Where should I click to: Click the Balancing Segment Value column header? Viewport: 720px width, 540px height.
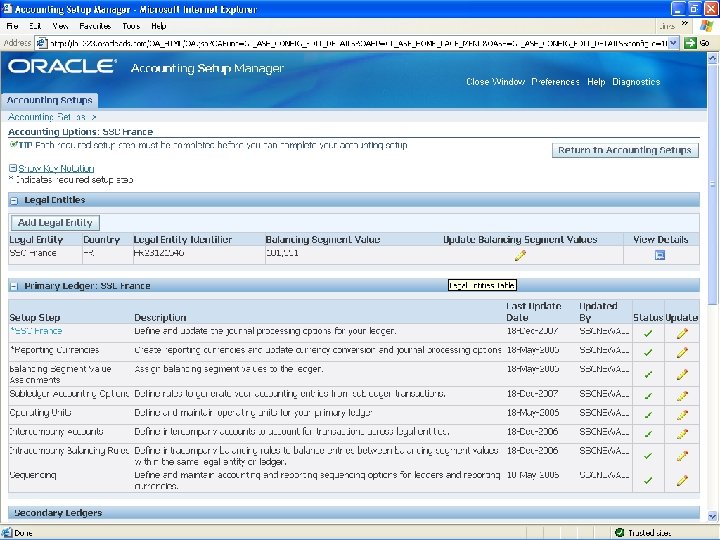point(322,239)
